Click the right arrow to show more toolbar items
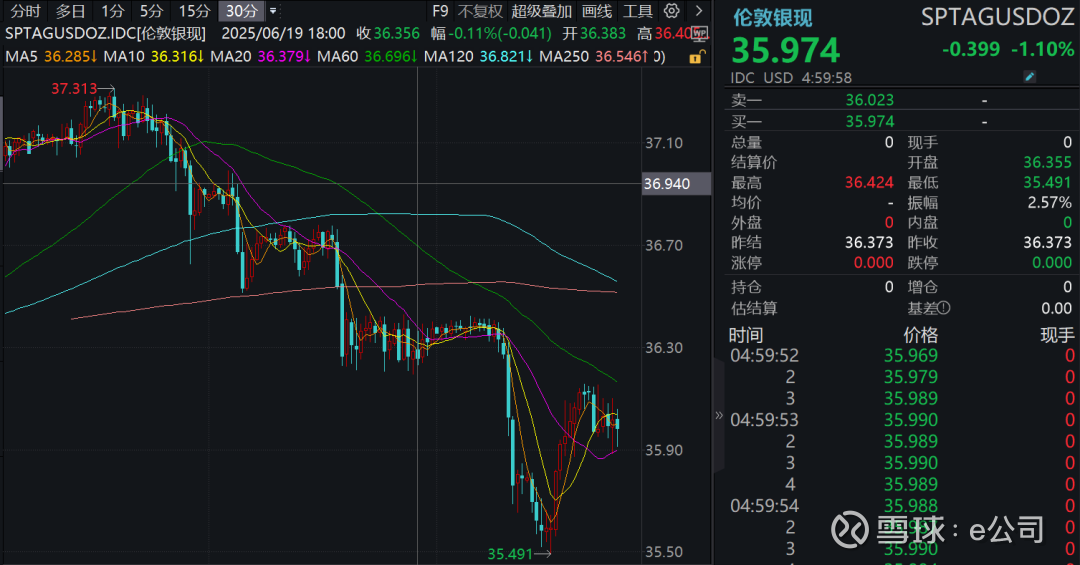 (698, 10)
